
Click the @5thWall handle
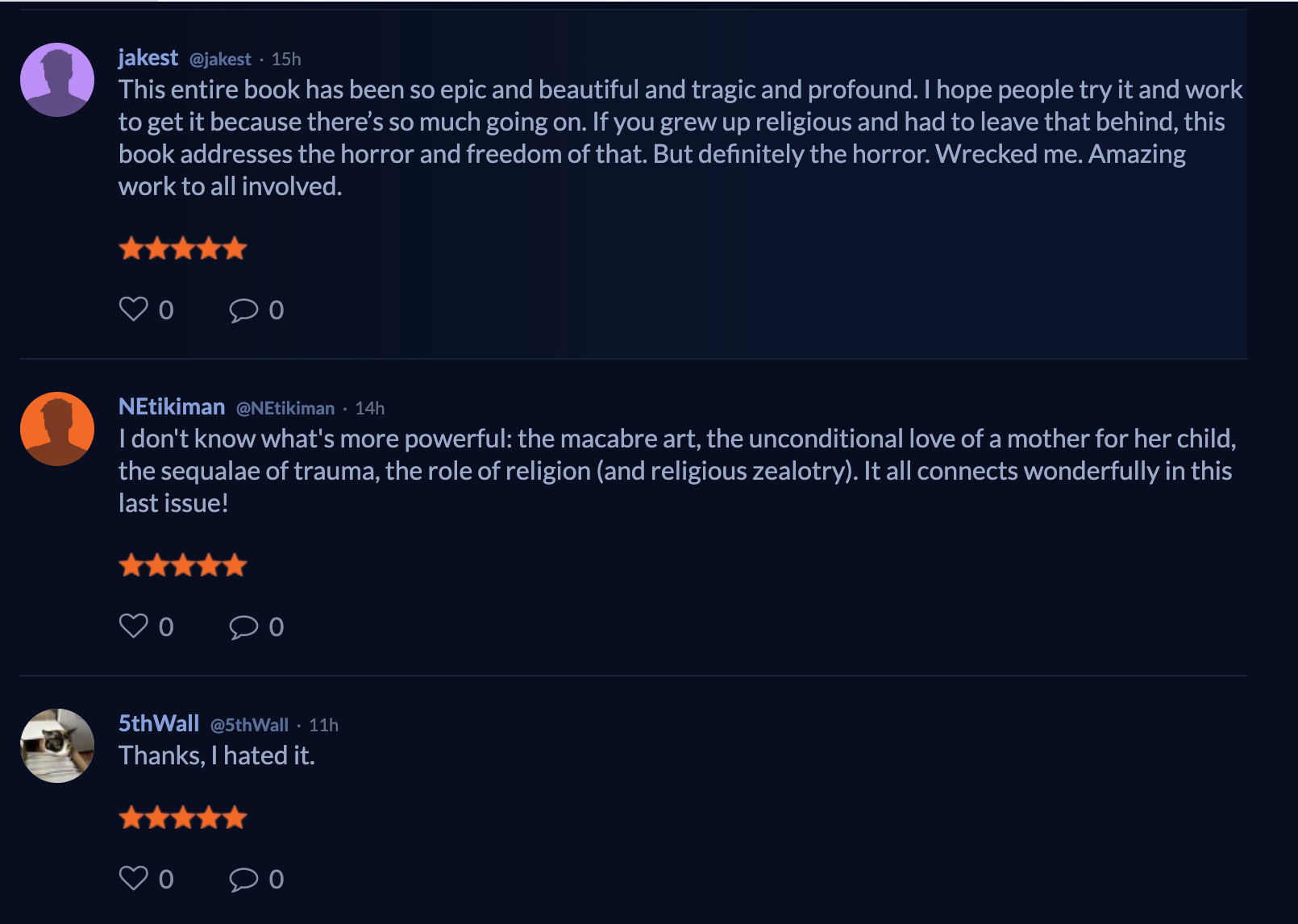[250, 726]
